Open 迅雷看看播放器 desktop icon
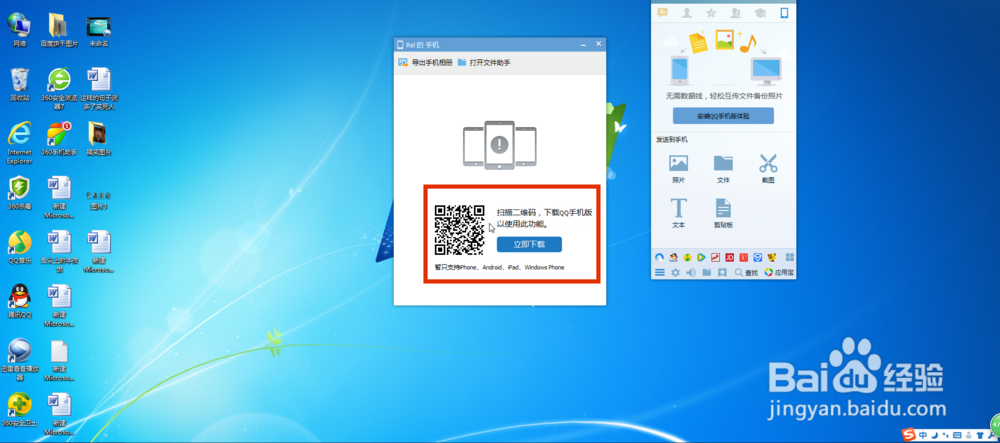This screenshot has height=443, width=1000. [x=20, y=359]
